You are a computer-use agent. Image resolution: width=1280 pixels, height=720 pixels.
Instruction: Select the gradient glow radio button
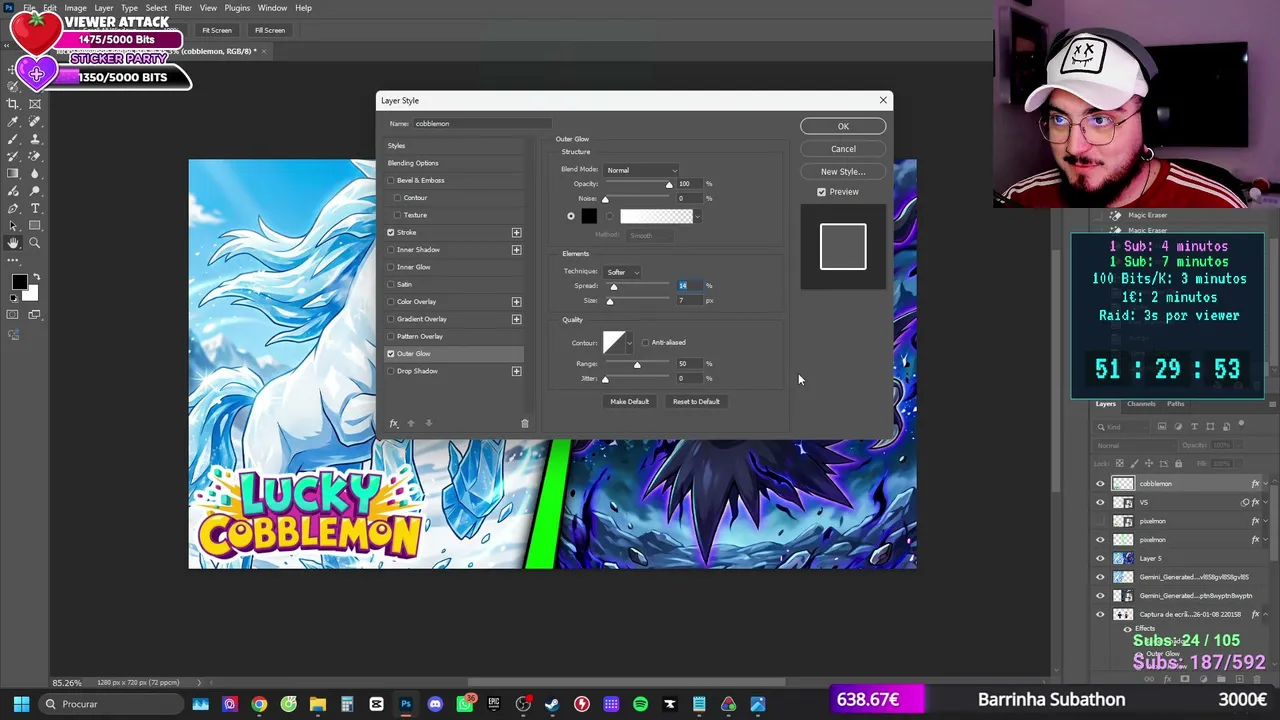point(610,217)
